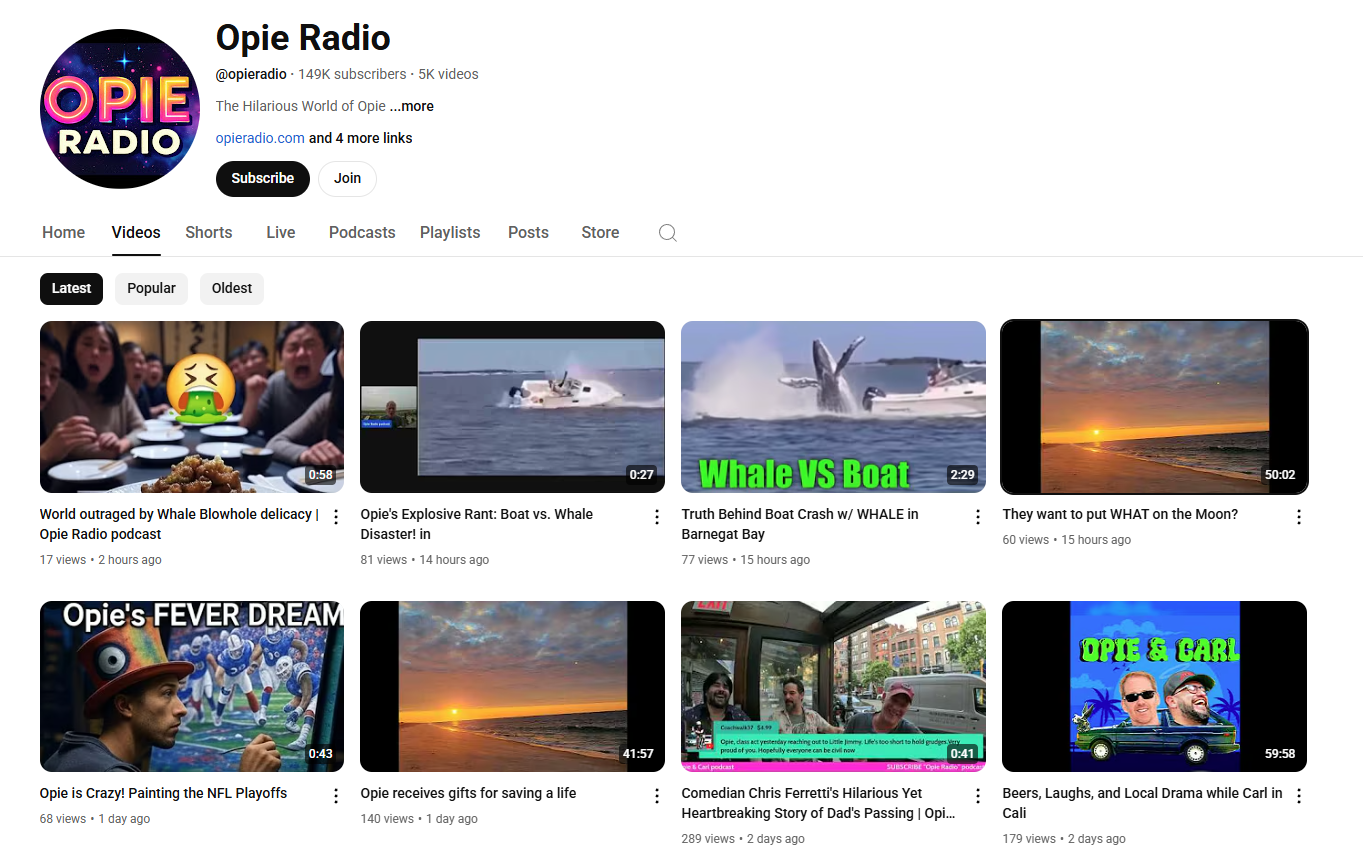Viewport: 1363px width, 853px height.
Task: Switch to the Playlists tab
Action: 450,232
